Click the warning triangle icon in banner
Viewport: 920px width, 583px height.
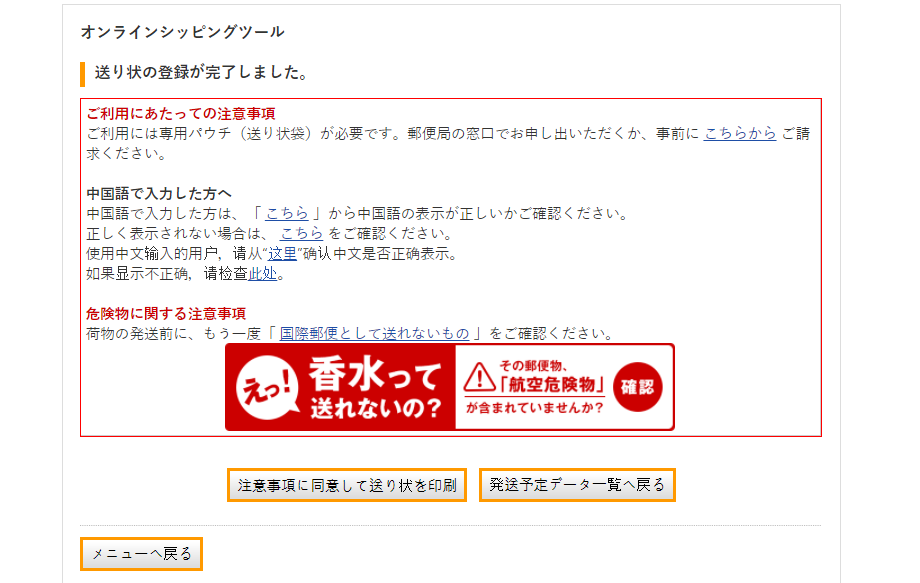click(479, 377)
